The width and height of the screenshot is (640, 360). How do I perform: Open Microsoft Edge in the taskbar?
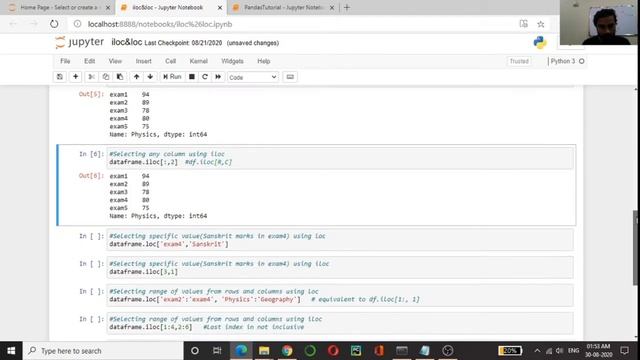(x=241, y=351)
